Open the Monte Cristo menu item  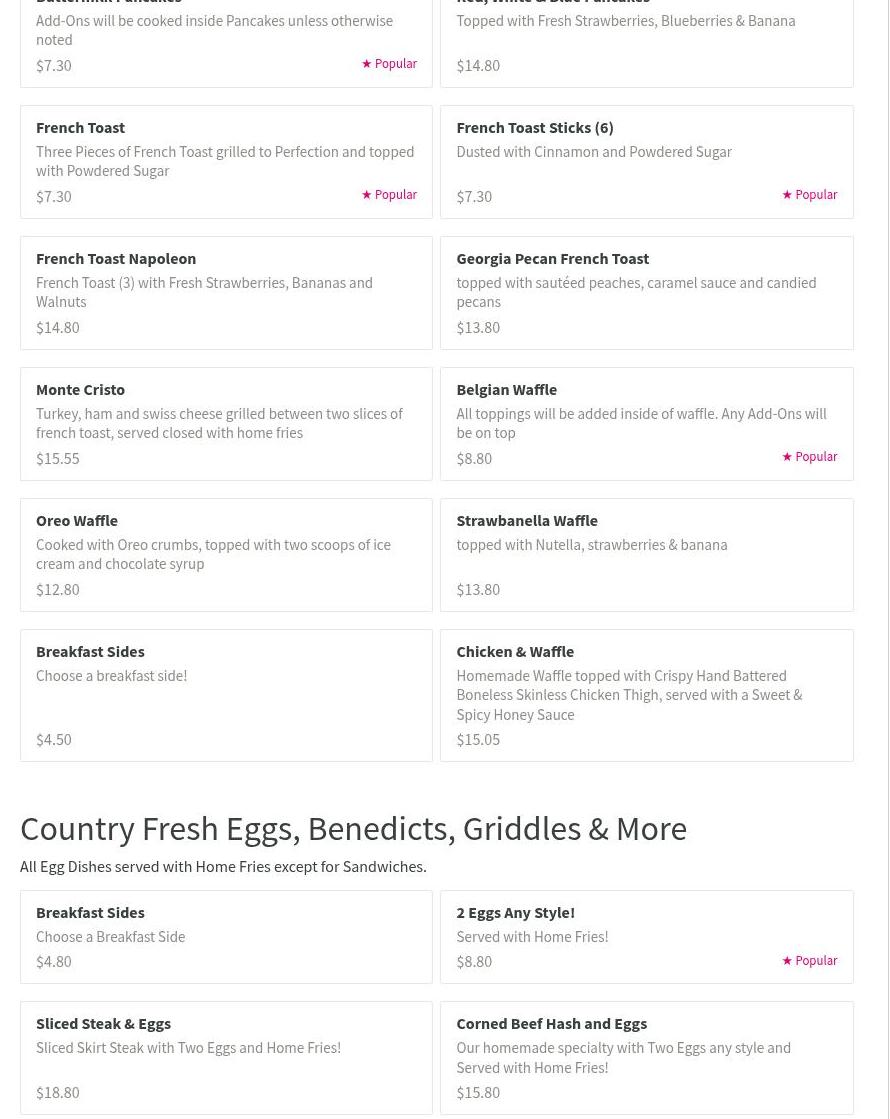(226, 424)
